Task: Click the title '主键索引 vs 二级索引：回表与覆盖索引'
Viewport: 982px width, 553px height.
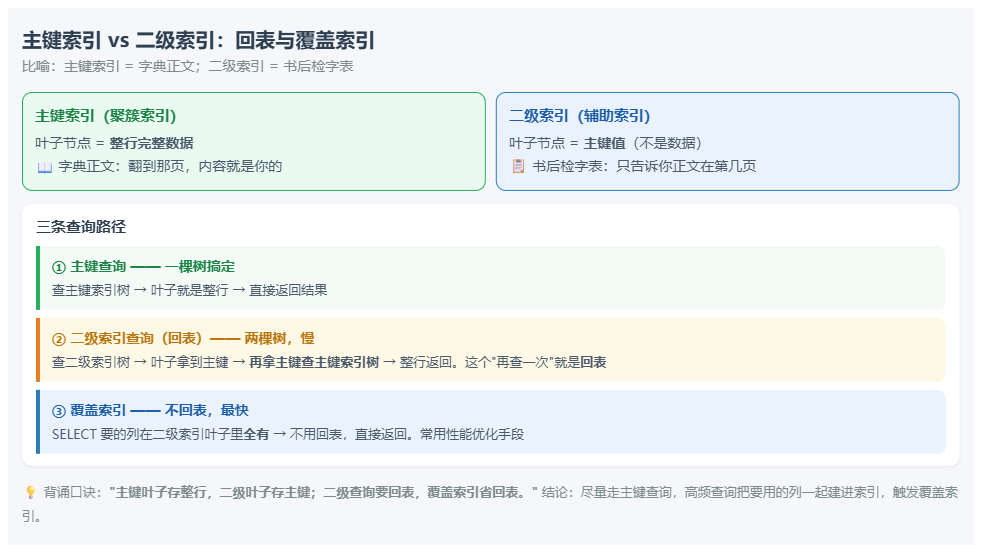Action: pyautogui.click(x=199, y=41)
